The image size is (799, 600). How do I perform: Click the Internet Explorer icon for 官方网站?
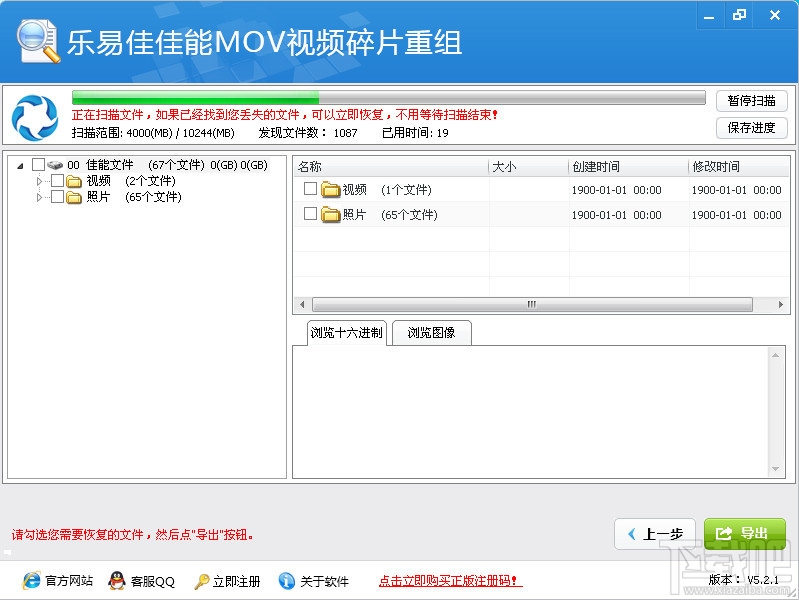32,581
